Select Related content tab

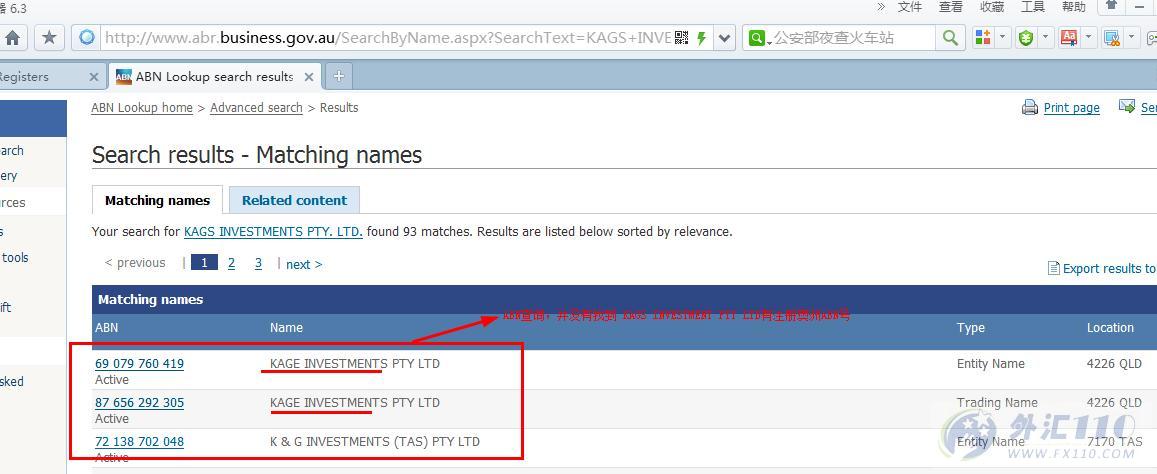click(x=294, y=200)
